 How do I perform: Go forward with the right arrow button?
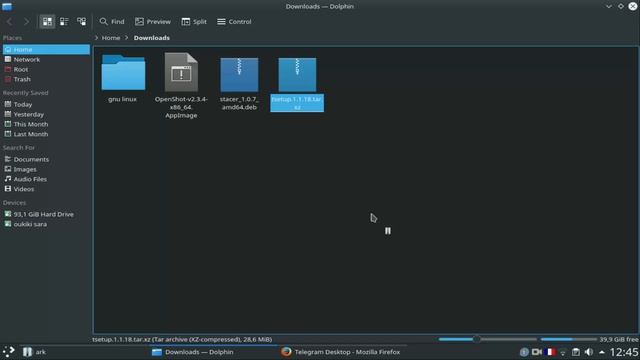(26, 22)
